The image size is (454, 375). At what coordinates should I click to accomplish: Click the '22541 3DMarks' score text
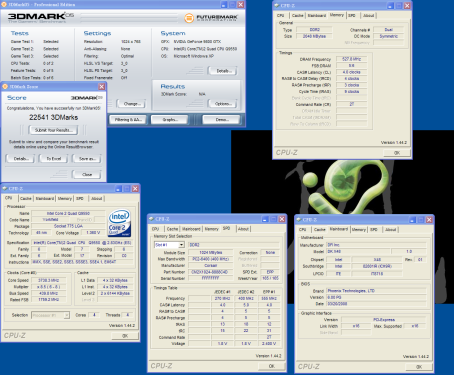(x=54, y=117)
